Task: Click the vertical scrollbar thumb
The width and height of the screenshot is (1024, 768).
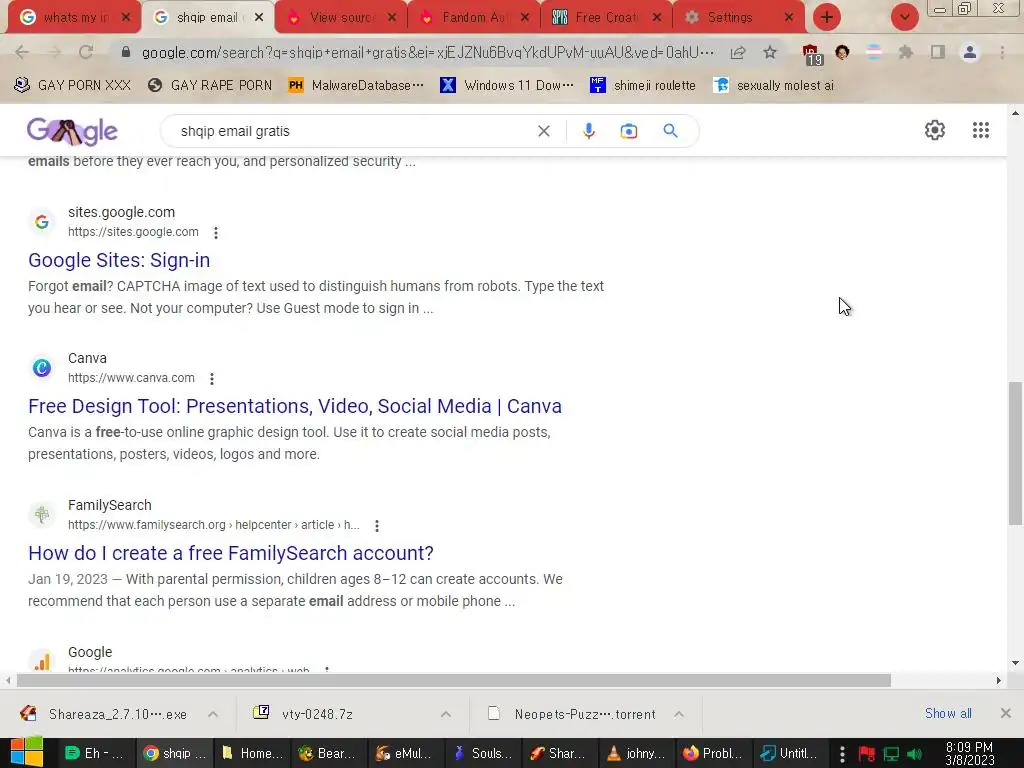Action: click(1015, 453)
